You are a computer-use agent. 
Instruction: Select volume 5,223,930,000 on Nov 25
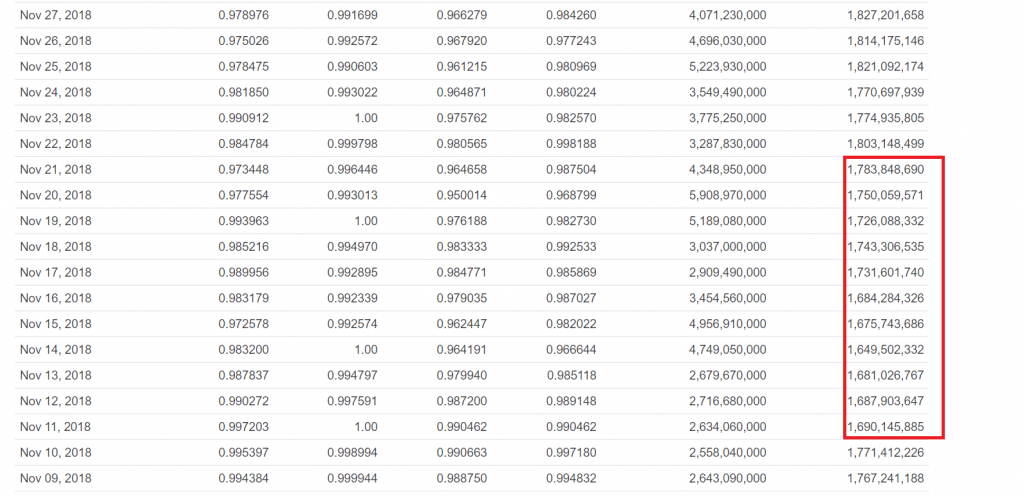point(728,67)
